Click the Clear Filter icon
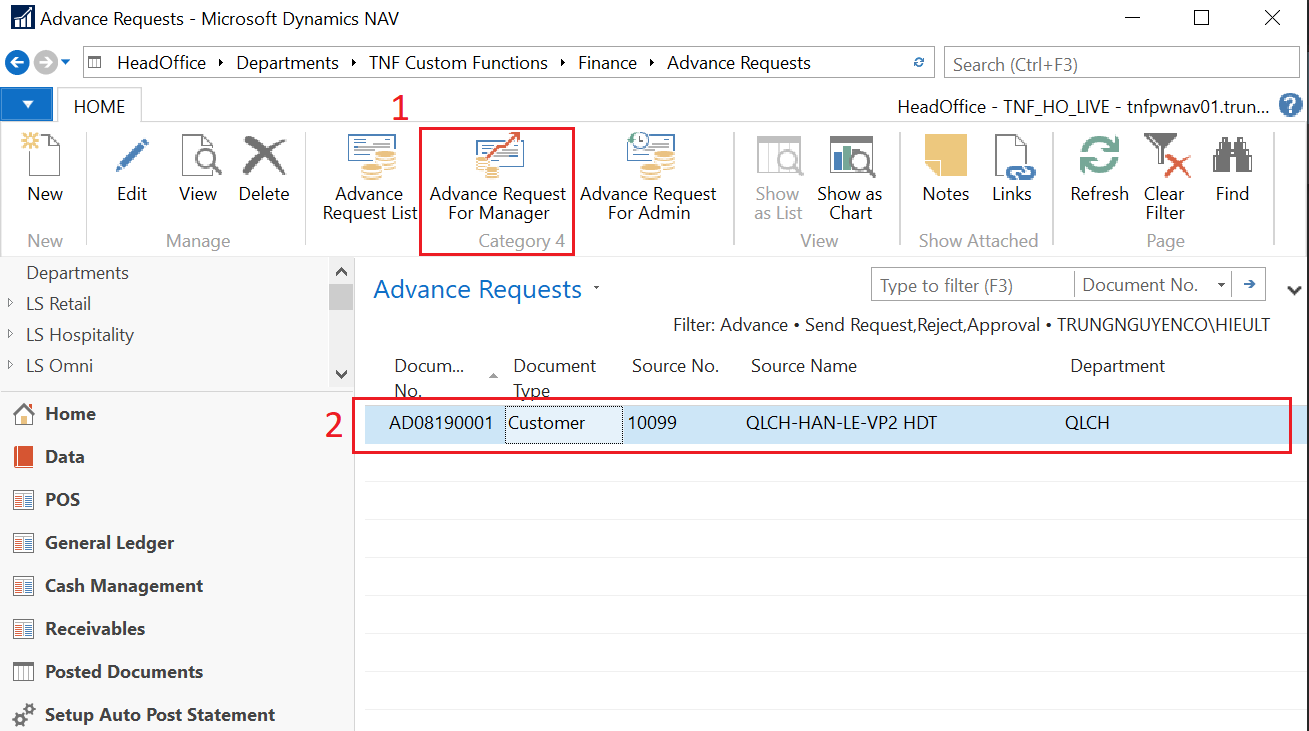Image resolution: width=1309 pixels, height=731 pixels. [1165, 177]
